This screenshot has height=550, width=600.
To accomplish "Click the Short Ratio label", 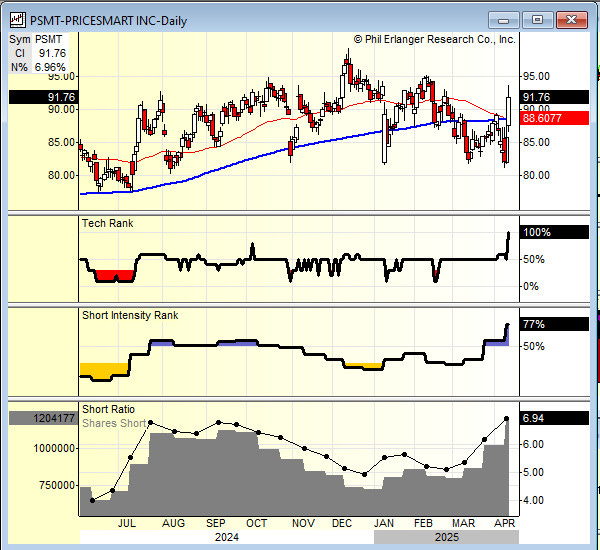I will click(x=108, y=409).
